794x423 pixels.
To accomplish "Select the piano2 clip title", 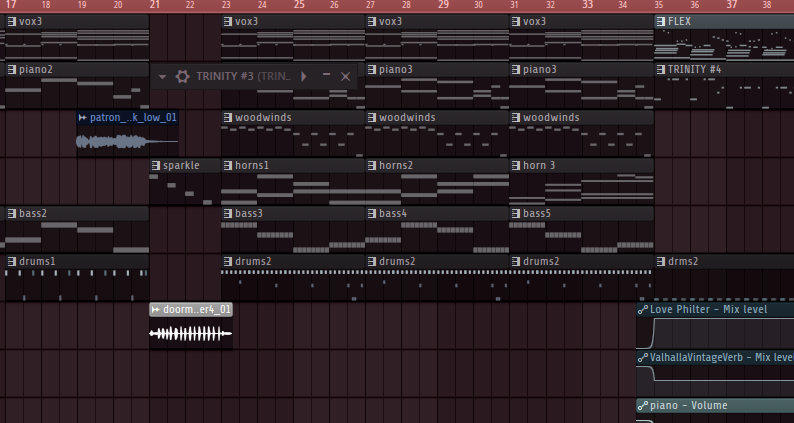I will tap(35, 70).
